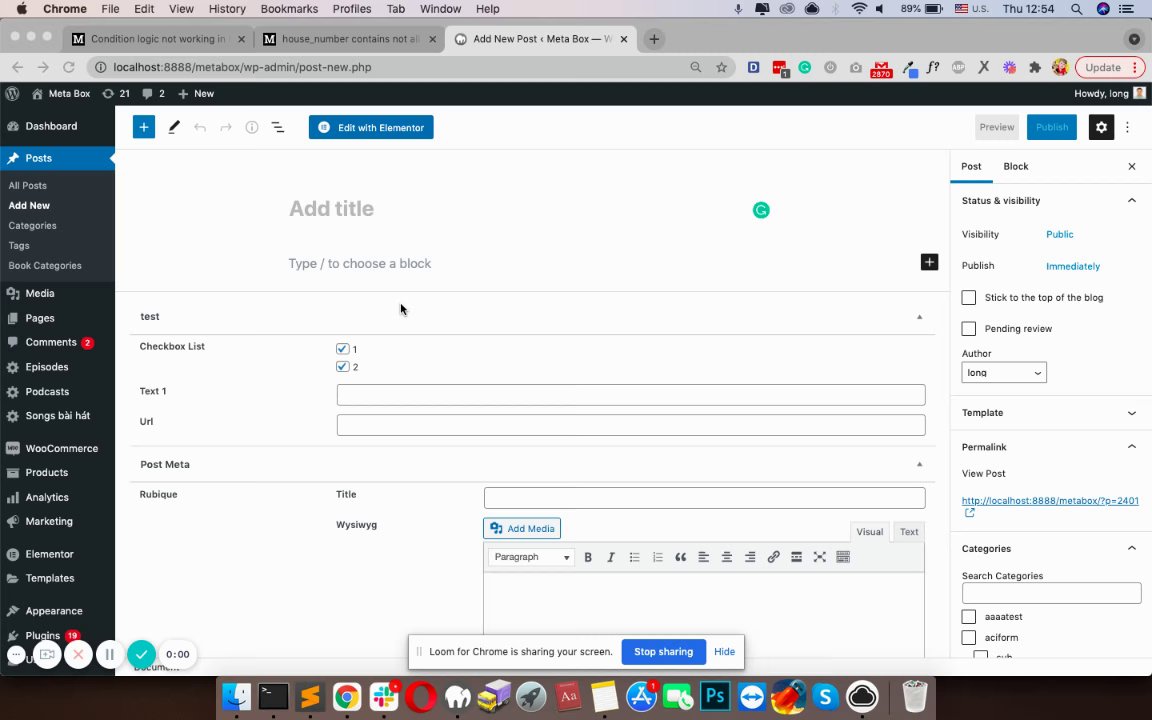Set publish time via Immediately link
1152x720 pixels.
pyautogui.click(x=1073, y=266)
